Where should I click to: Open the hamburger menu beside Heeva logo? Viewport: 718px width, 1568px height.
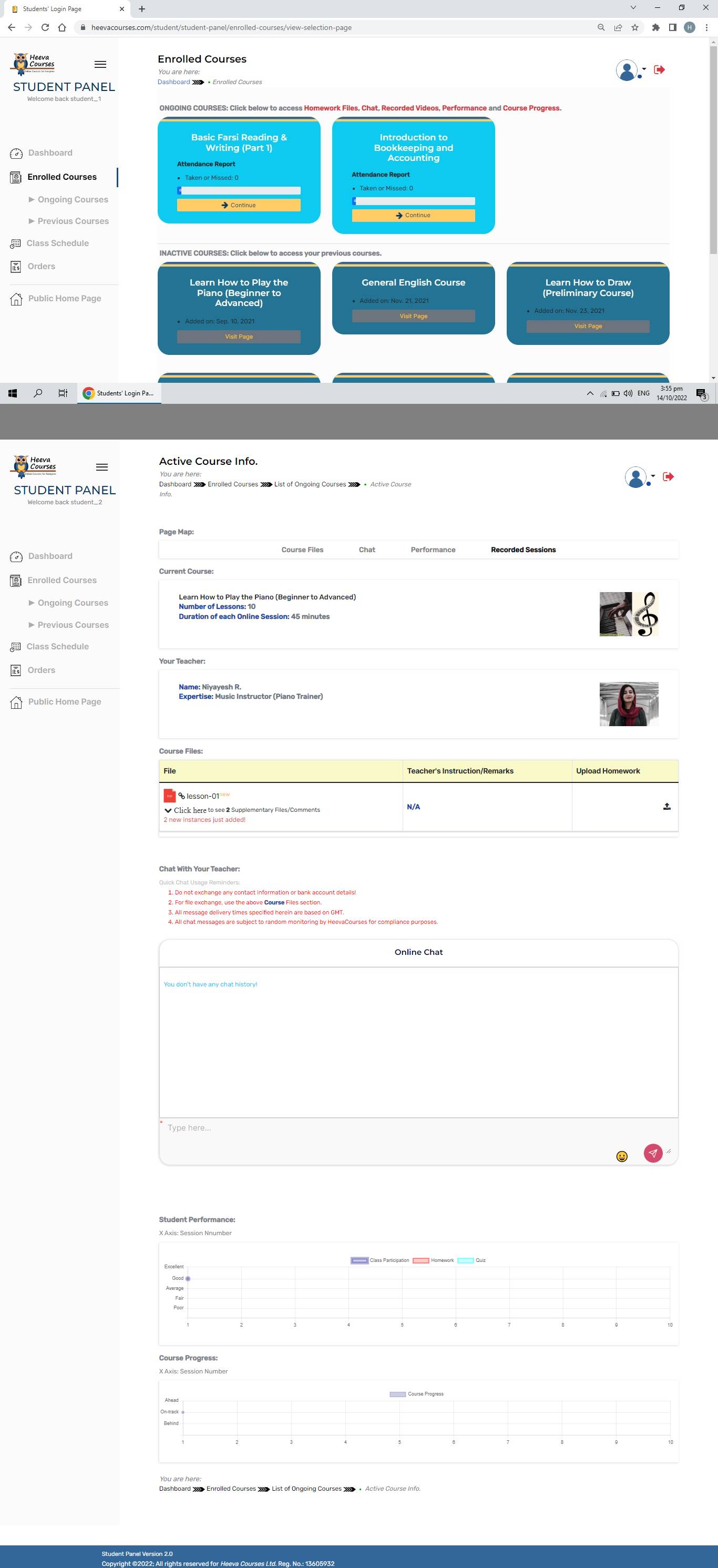pos(100,65)
